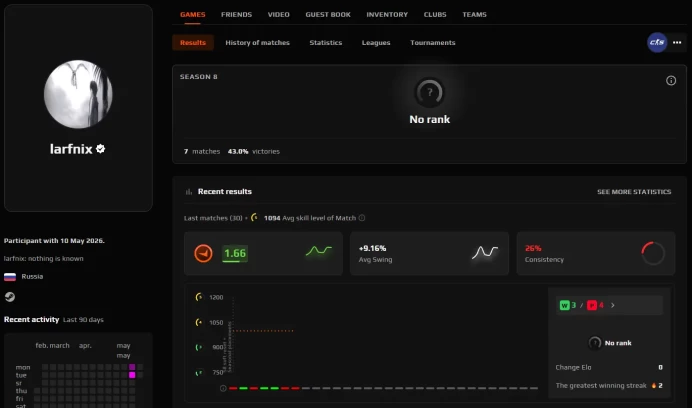Click the 'Last matches (30)' label
The height and width of the screenshot is (408, 692).
(x=213, y=218)
